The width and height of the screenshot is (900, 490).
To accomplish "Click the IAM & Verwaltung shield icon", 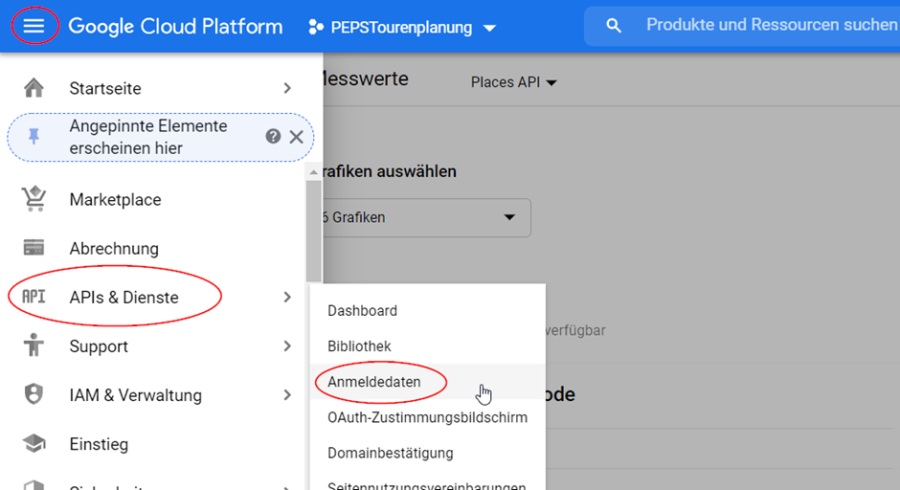I will click(x=34, y=395).
